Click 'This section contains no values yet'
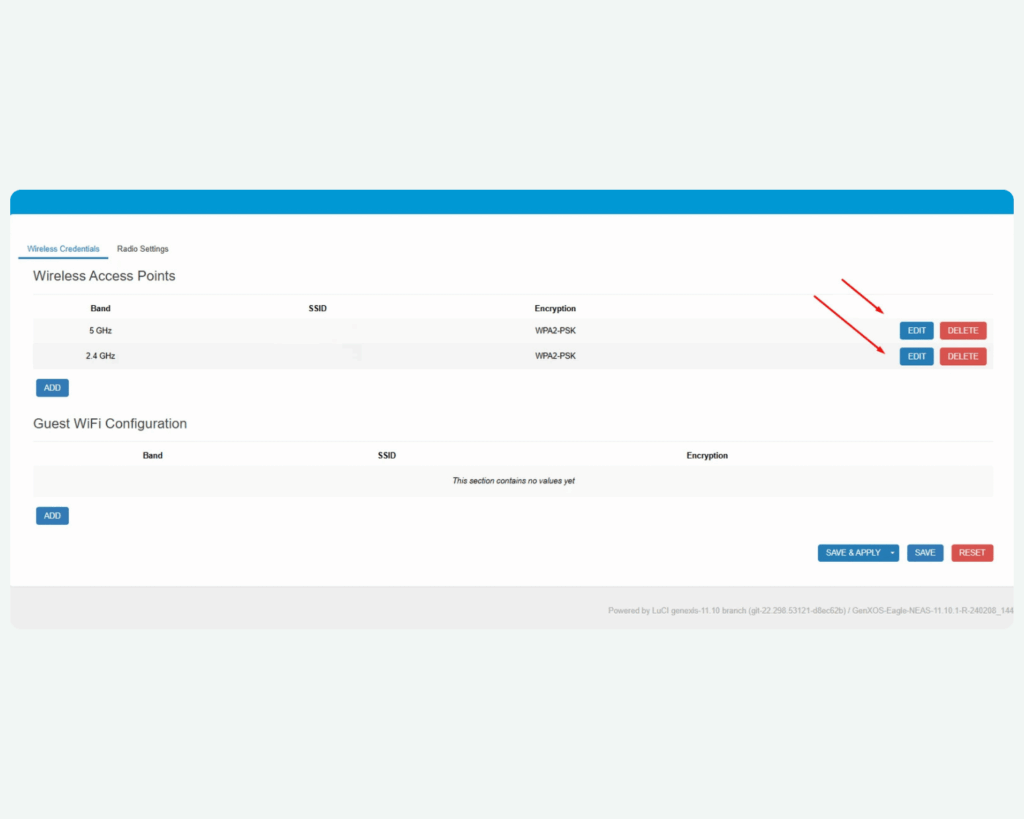Screen dimensions: 1024x819 [513, 481]
